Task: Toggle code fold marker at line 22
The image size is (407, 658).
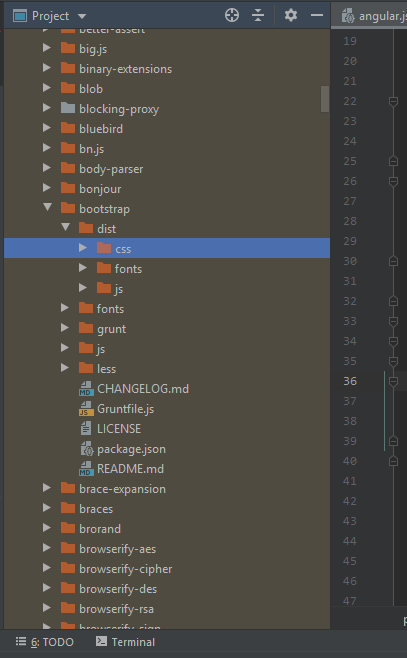Action: [x=393, y=102]
